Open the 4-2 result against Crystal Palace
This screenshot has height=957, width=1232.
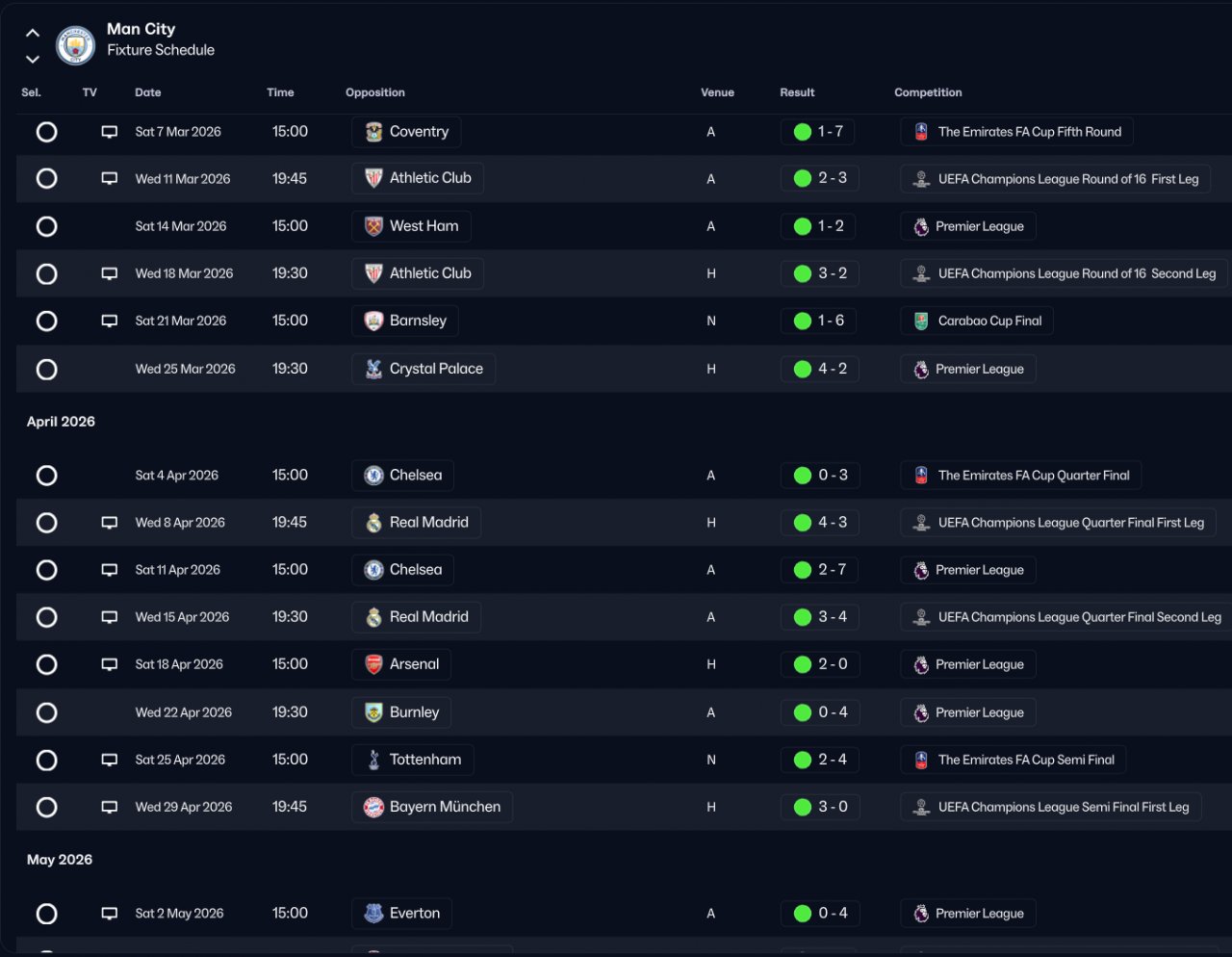pos(819,369)
